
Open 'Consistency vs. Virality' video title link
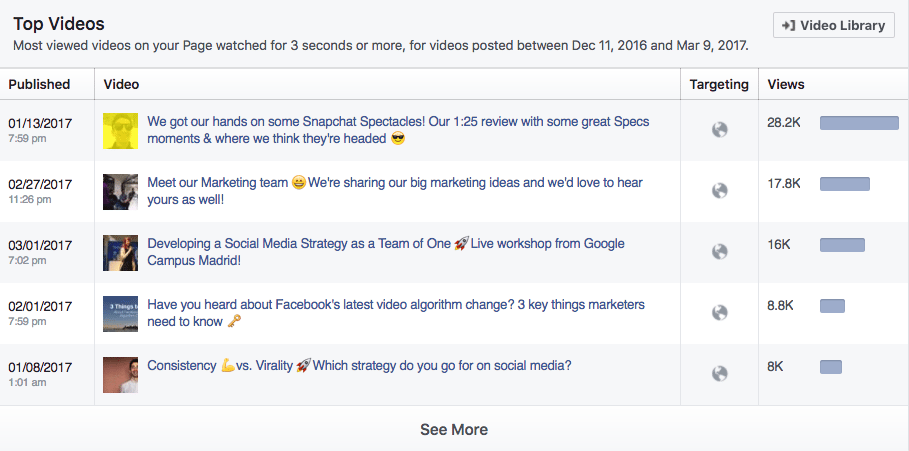pyautogui.click(x=359, y=366)
